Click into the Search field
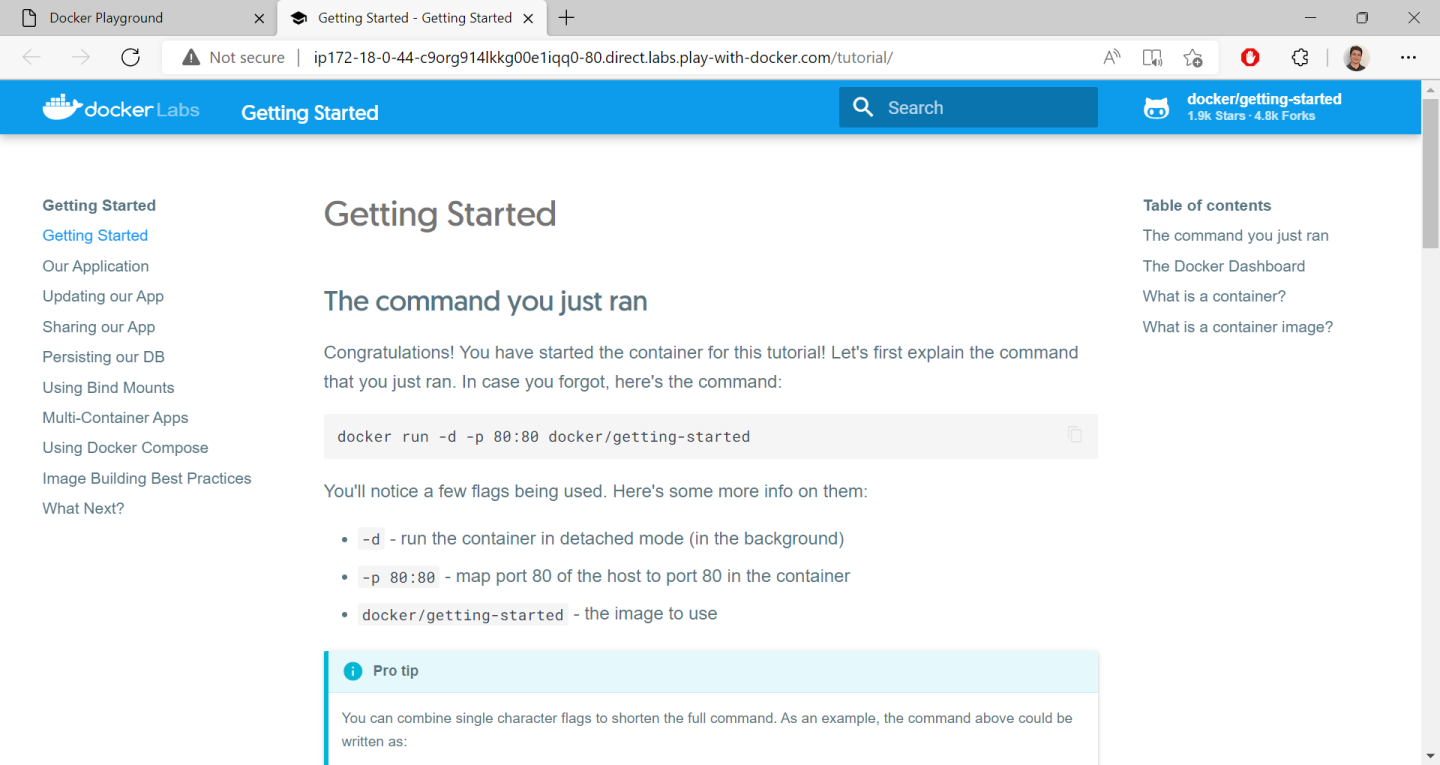Viewport: 1440px width, 765px height. tap(968, 107)
